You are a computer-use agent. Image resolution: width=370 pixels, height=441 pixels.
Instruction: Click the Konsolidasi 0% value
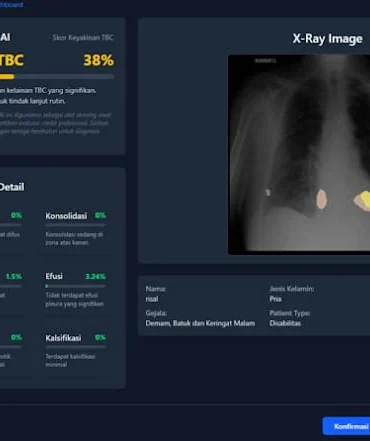pyautogui.click(x=100, y=215)
